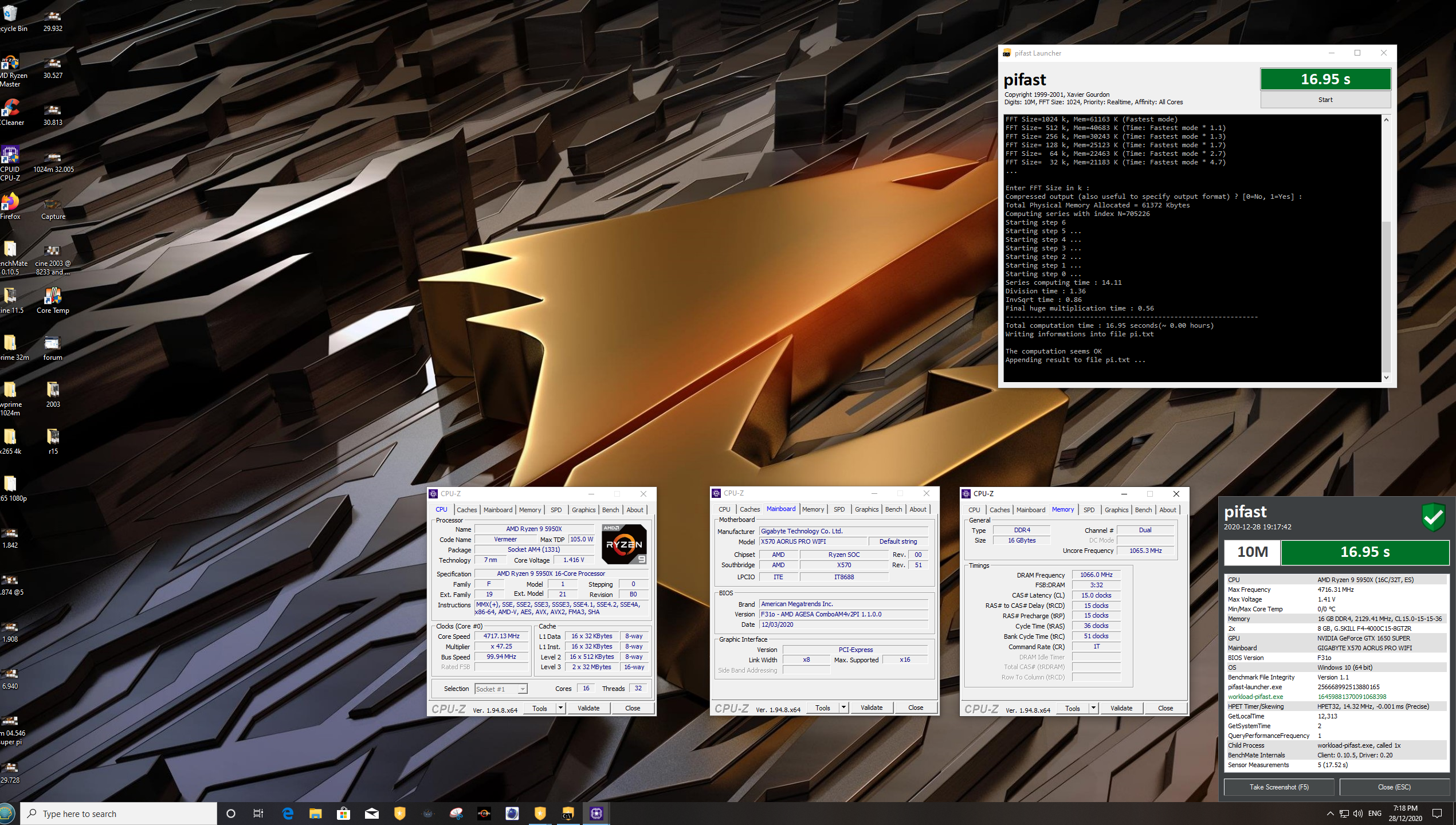Click the Ryzen logo in CPU-Z

624,544
